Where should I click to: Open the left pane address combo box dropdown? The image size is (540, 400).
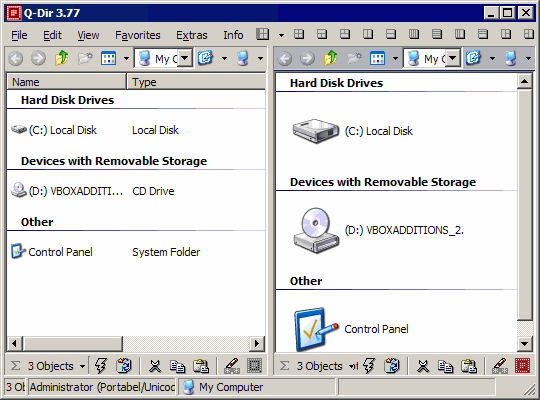pyautogui.click(x=185, y=58)
